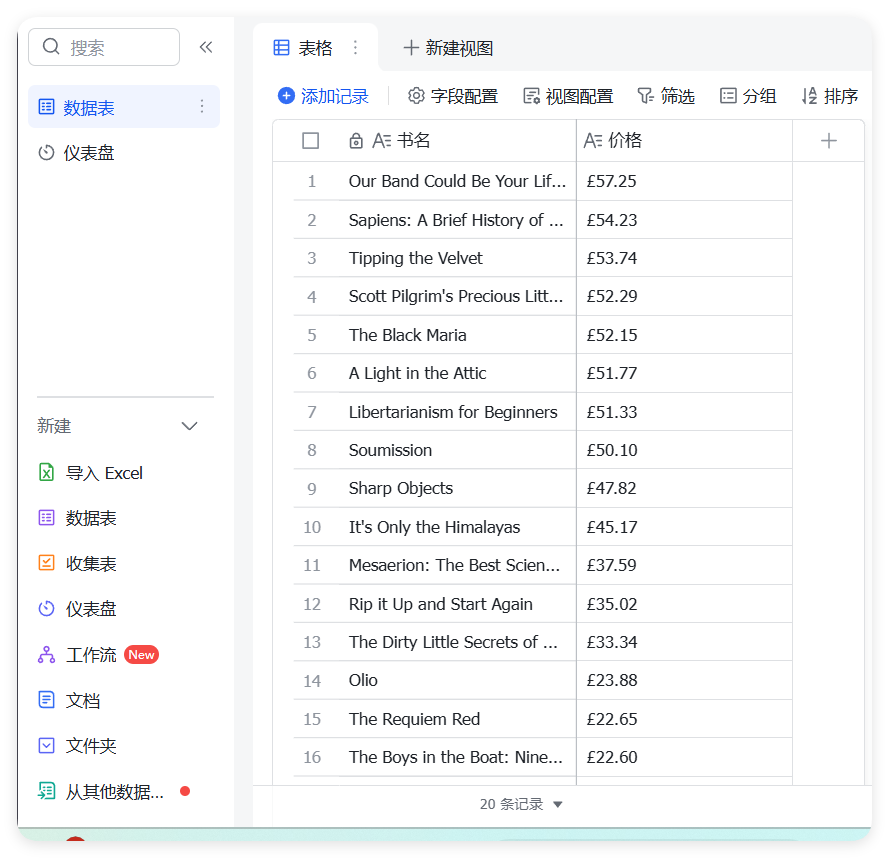The image size is (889, 858).
Task: Click the 文档 document icon
Action: click(x=46, y=700)
